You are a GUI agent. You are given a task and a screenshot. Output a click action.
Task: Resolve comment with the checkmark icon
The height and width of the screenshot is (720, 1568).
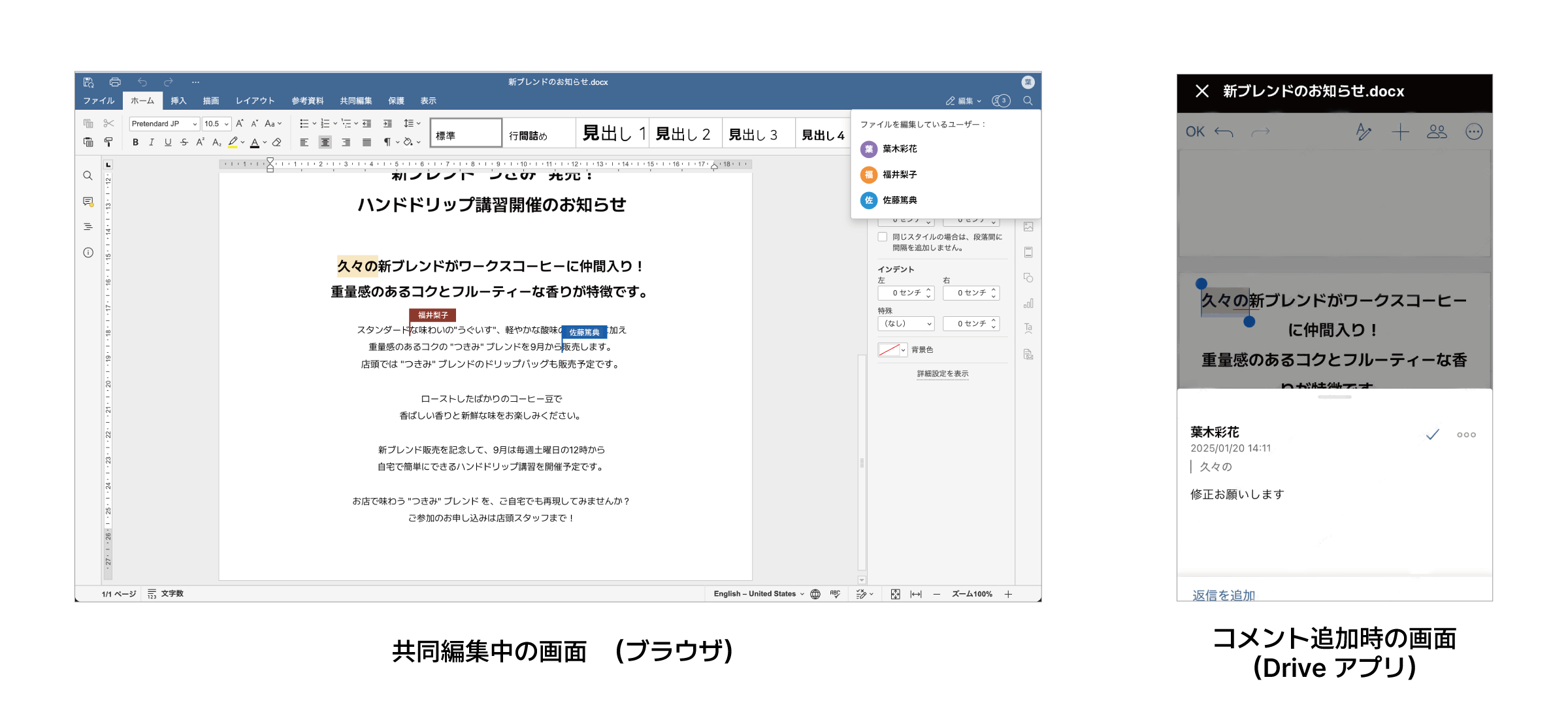coord(1432,434)
